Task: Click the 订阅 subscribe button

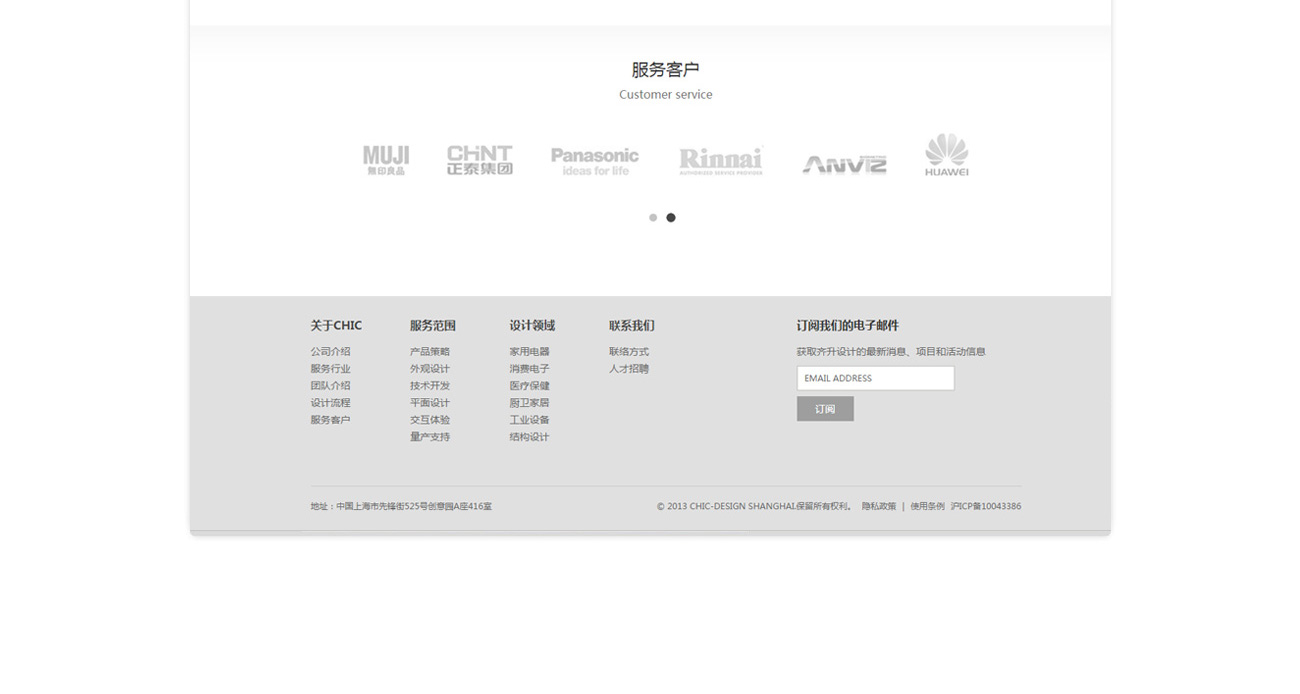Action: (825, 409)
